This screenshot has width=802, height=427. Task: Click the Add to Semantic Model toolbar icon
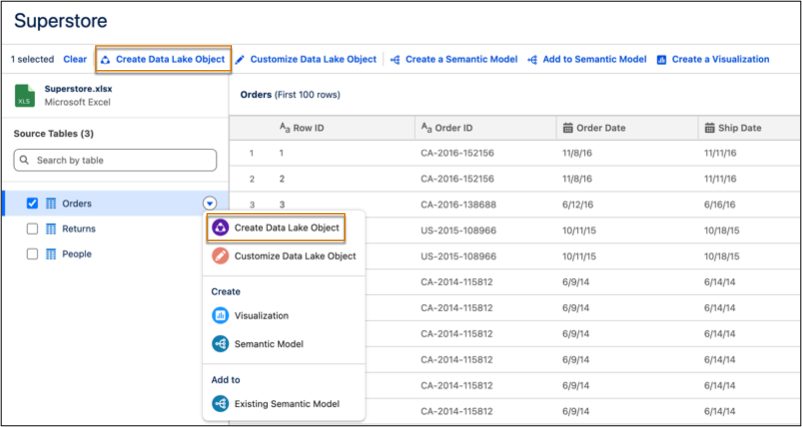point(532,60)
